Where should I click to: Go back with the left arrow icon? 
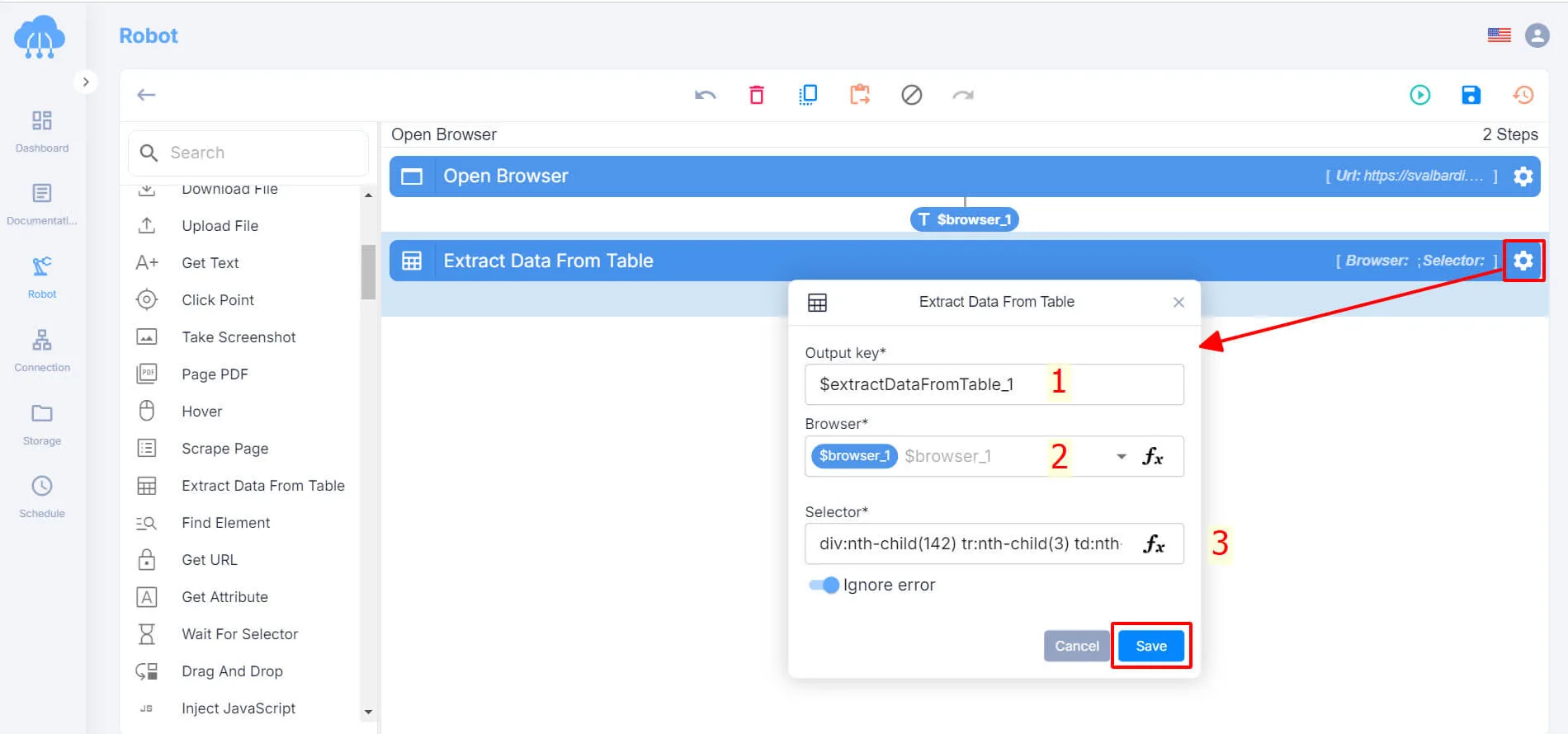point(146,95)
